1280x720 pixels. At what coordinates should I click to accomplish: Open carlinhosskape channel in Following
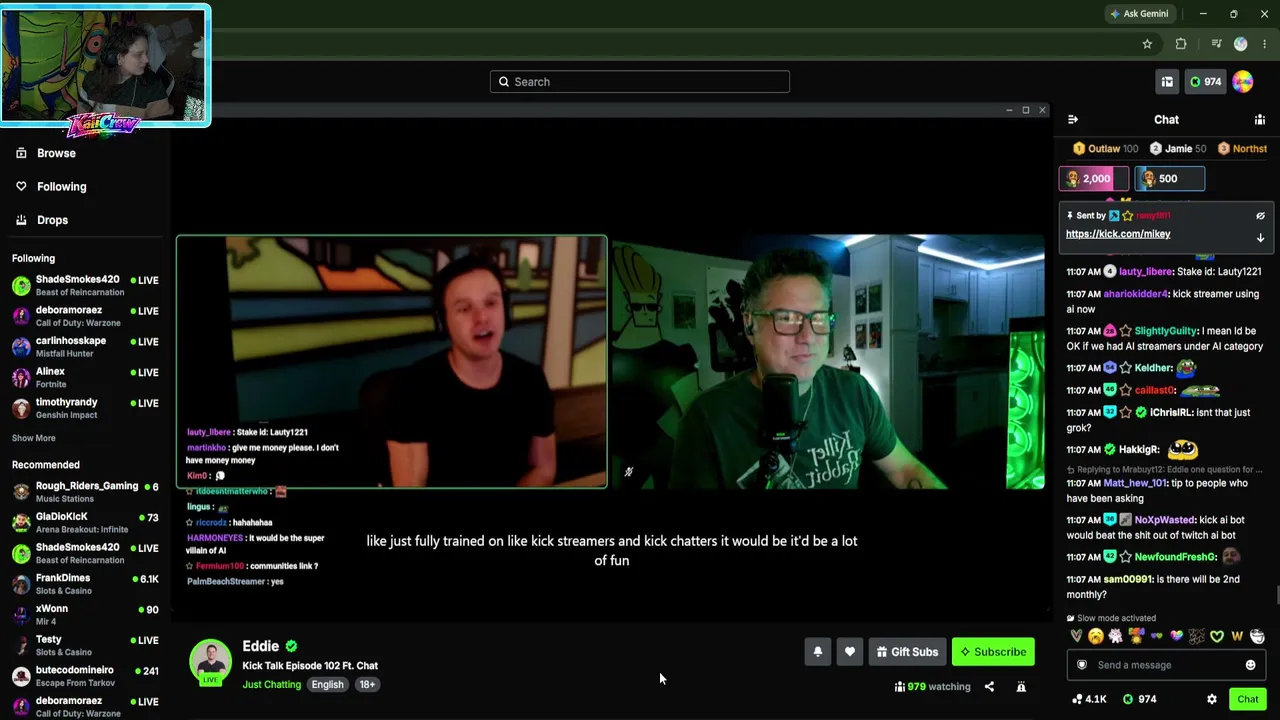coord(86,347)
